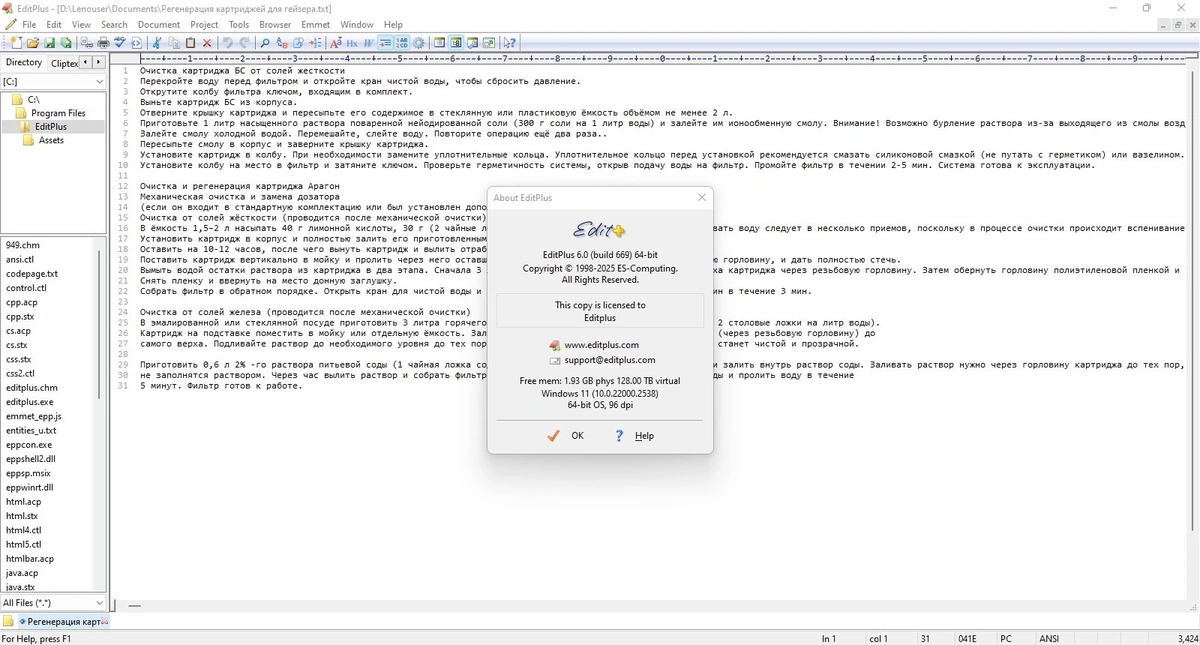Viewport: 1200px width, 645px height.
Task: Open the Document menu
Action: click(x=159, y=24)
